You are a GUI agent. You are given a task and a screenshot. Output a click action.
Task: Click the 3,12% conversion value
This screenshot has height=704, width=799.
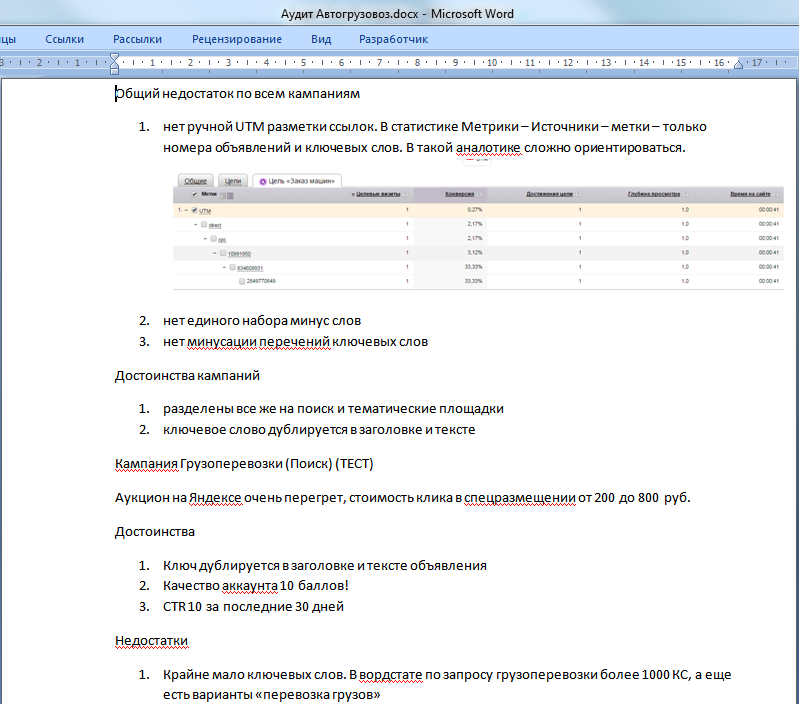474,253
